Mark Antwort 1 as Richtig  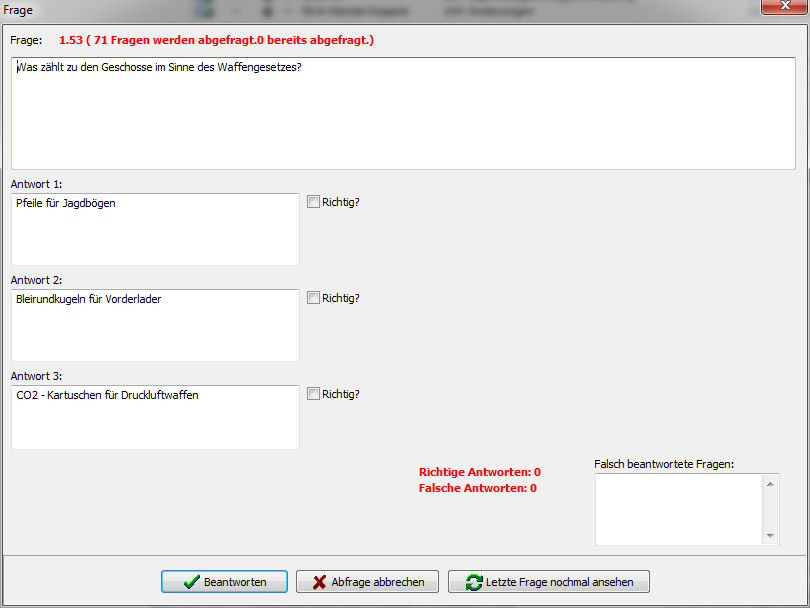[x=313, y=202]
